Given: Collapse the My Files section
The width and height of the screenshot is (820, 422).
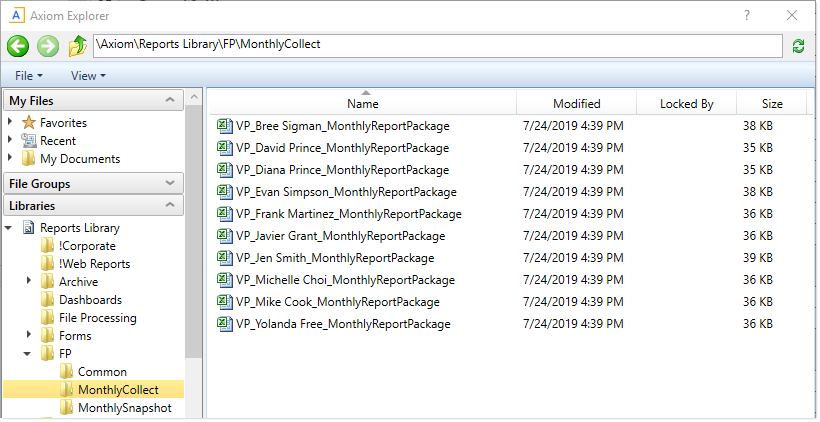Looking at the screenshot, I should click(x=171, y=101).
